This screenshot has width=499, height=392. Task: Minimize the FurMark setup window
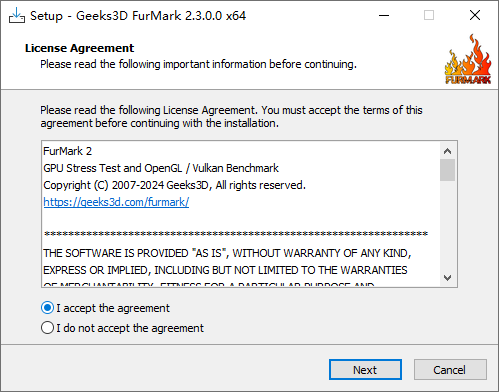(x=384, y=15)
